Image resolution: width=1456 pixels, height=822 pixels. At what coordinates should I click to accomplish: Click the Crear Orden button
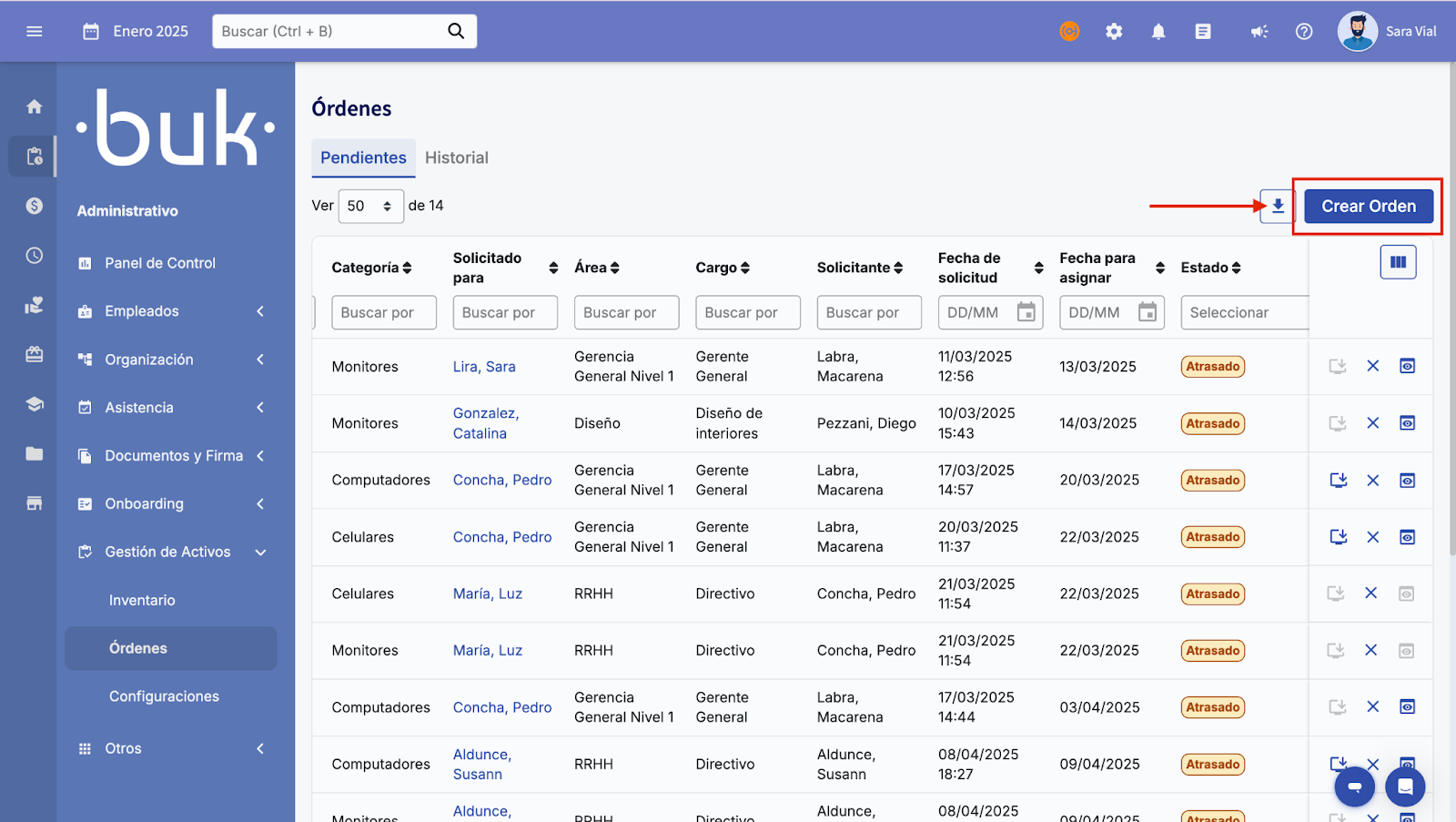[1368, 206]
